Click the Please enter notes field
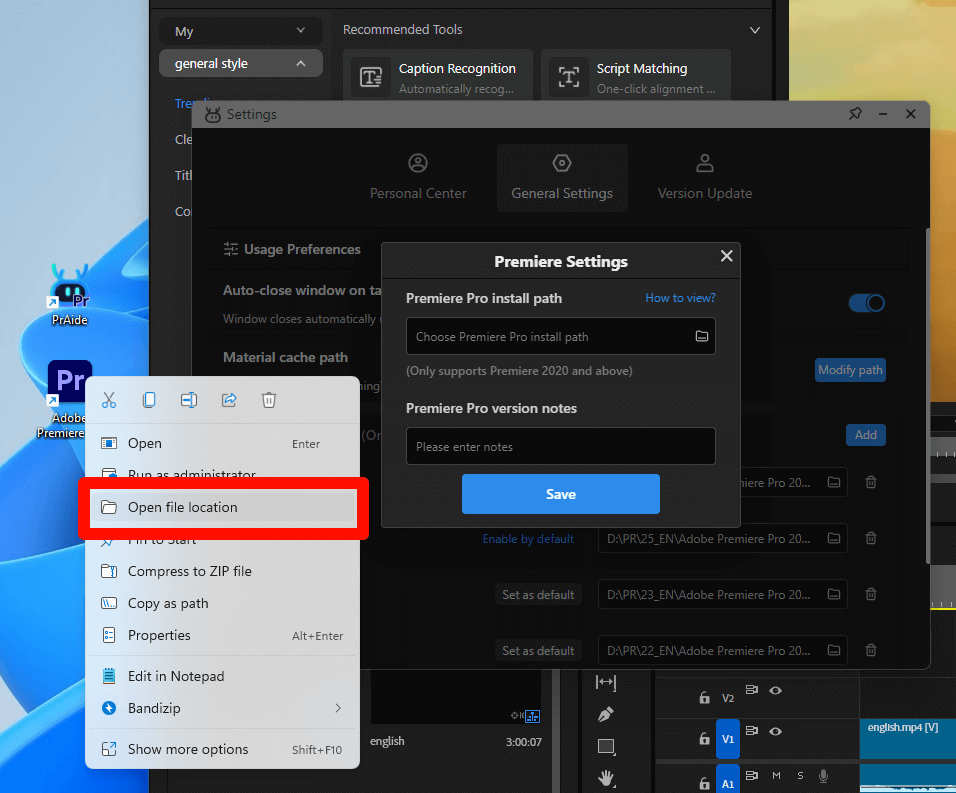Viewport: 956px width, 793px height. pyautogui.click(x=560, y=446)
